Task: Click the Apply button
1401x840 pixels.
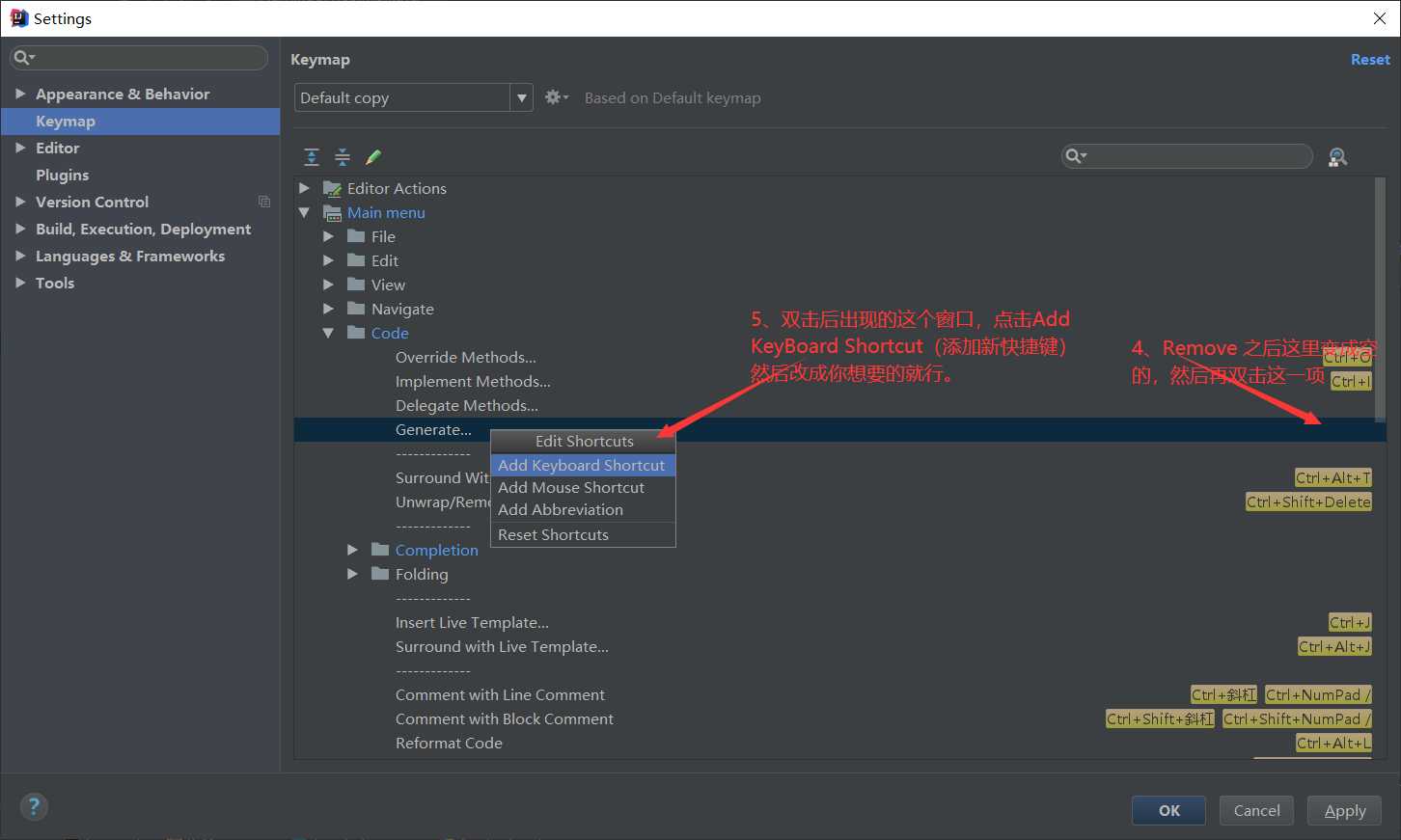Action: pyautogui.click(x=1344, y=810)
